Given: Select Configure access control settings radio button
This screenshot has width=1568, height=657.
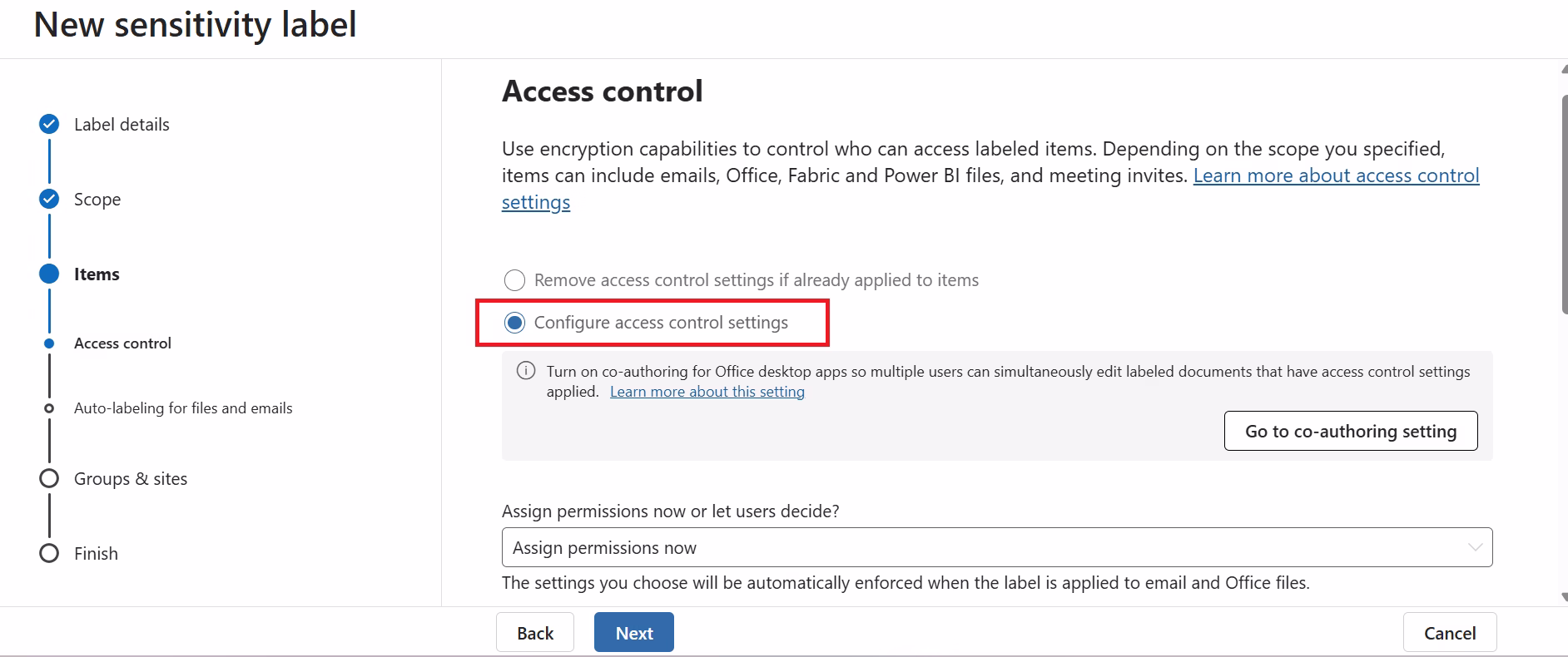Looking at the screenshot, I should (x=514, y=323).
